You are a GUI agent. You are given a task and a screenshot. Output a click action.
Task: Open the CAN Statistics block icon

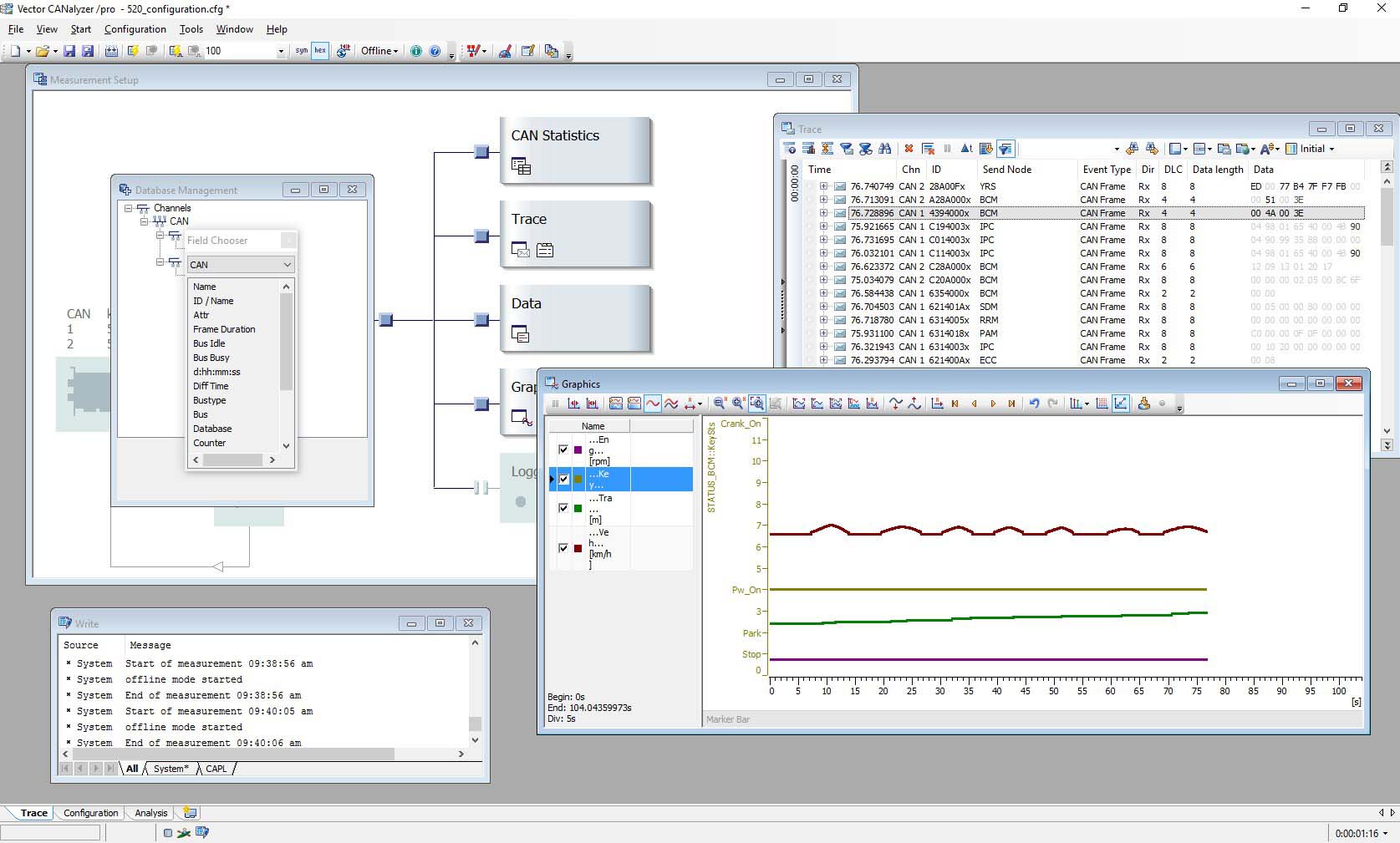[x=521, y=165]
